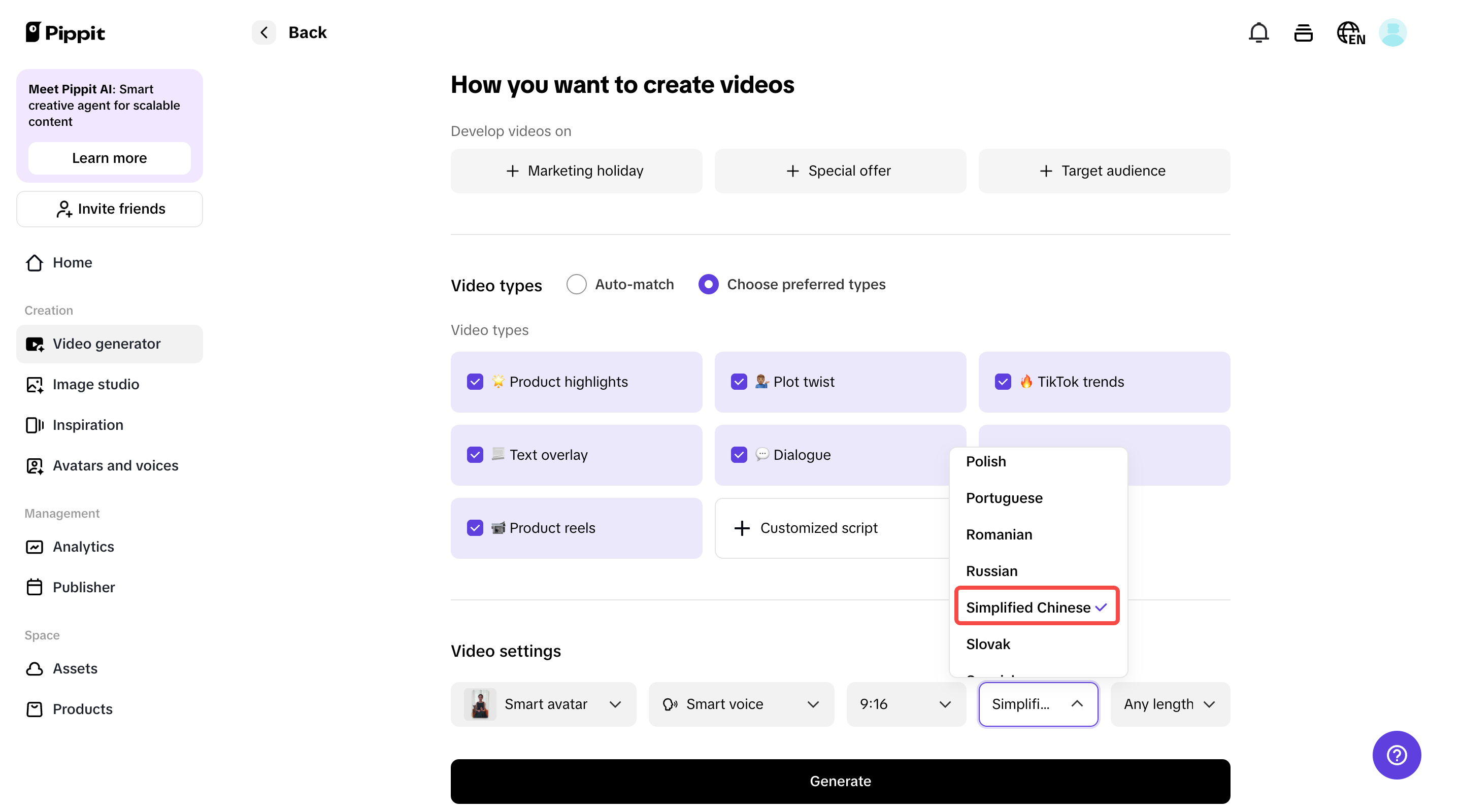Click the Invite friends button

[110, 209]
